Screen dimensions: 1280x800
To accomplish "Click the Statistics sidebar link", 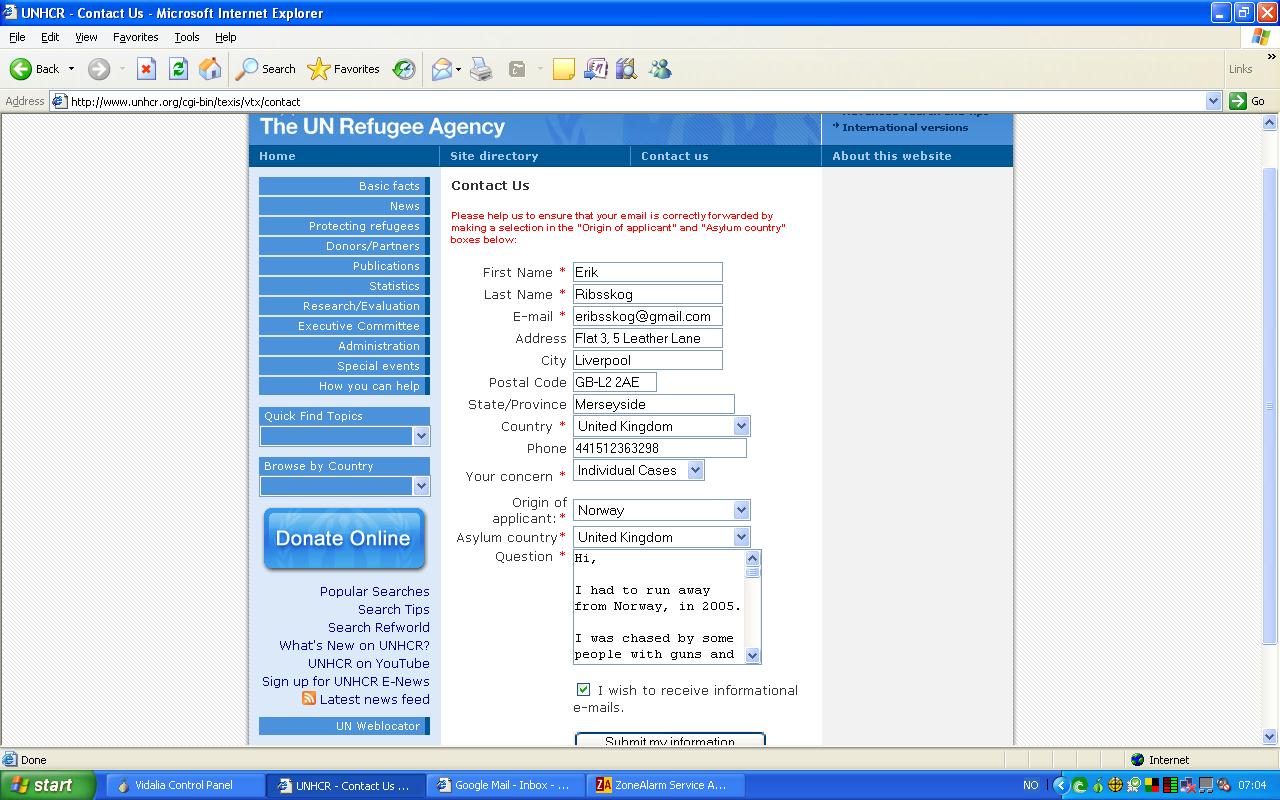I will 344,286.
